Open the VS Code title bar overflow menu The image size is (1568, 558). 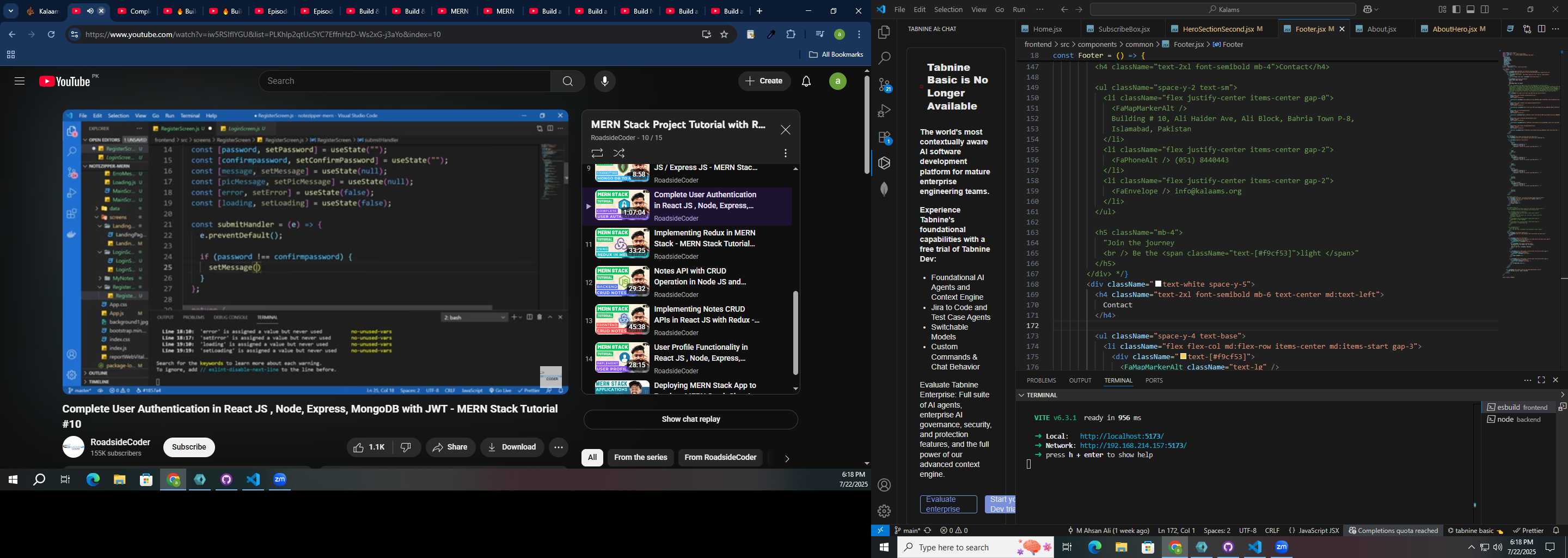(1040, 10)
